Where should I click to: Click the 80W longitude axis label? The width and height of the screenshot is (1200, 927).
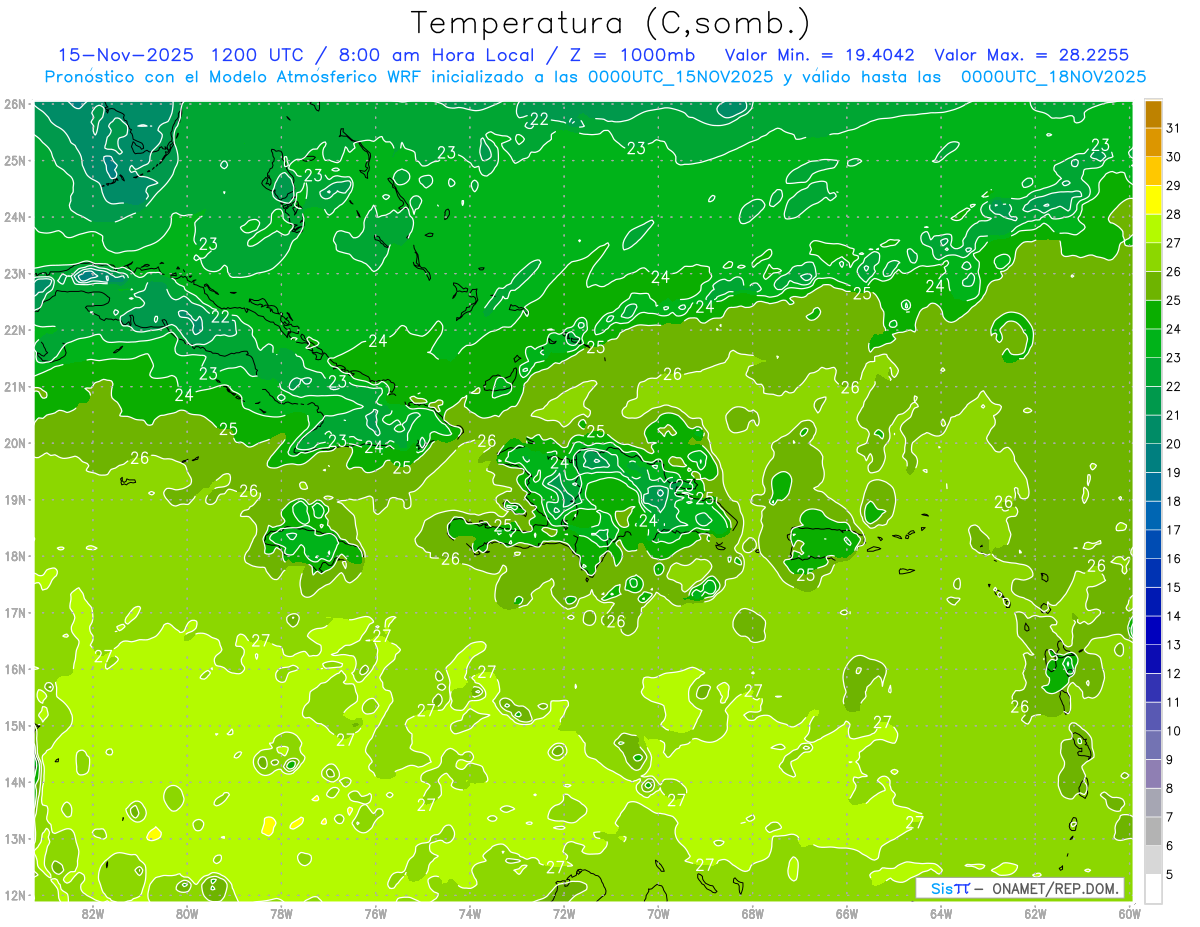point(187,913)
